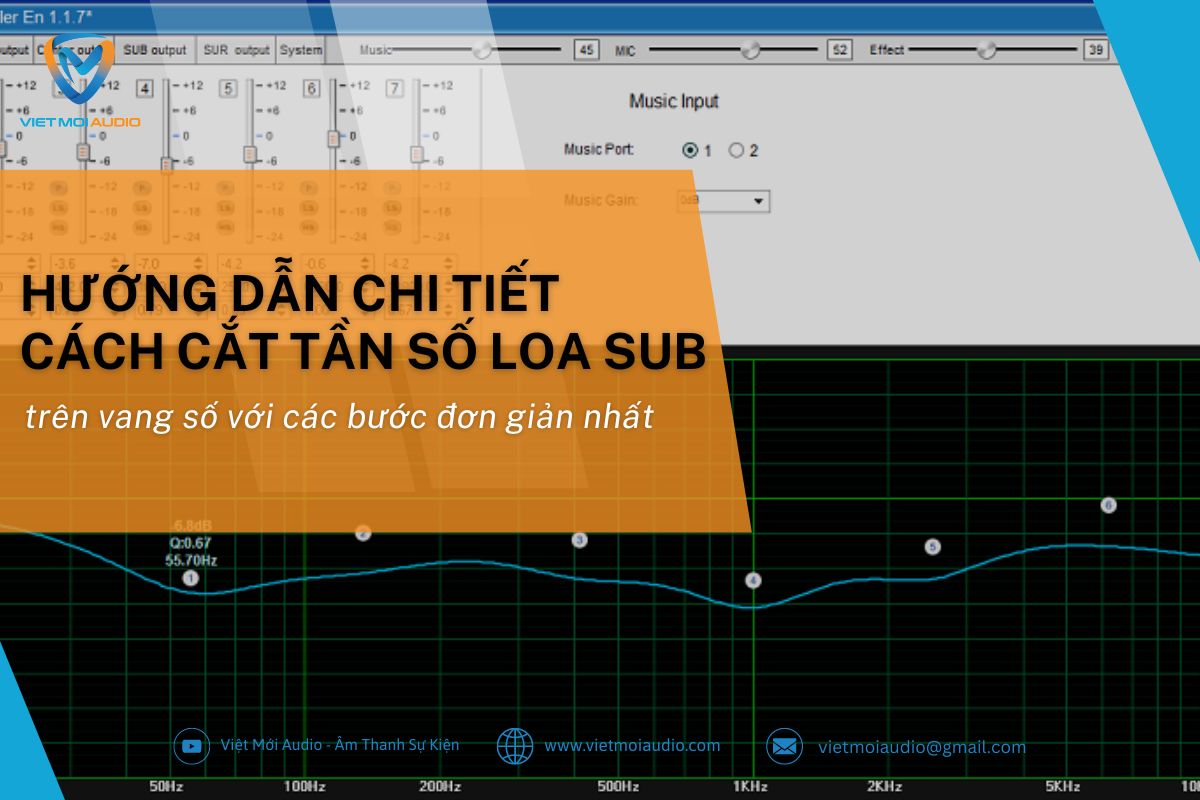Click the Effect level value box
This screenshot has height=800, width=1200.
(x=1096, y=50)
